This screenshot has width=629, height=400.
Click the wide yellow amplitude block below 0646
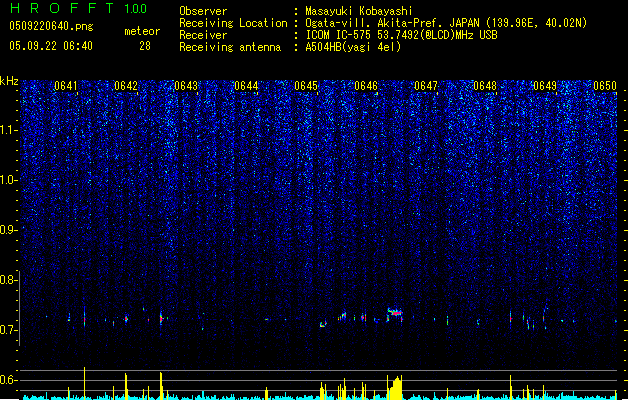click(397, 388)
